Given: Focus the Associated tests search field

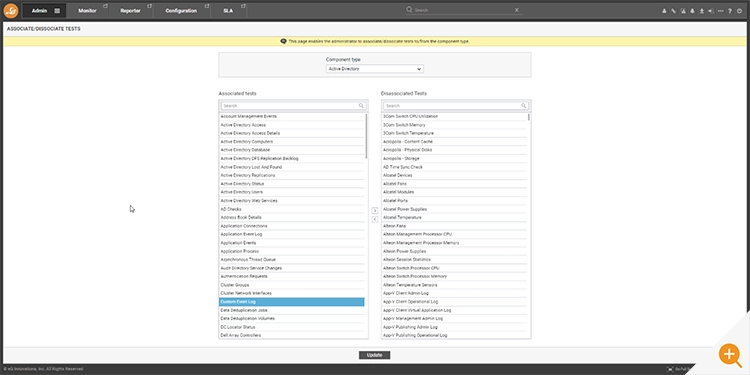Looking at the screenshot, I should pos(293,106).
